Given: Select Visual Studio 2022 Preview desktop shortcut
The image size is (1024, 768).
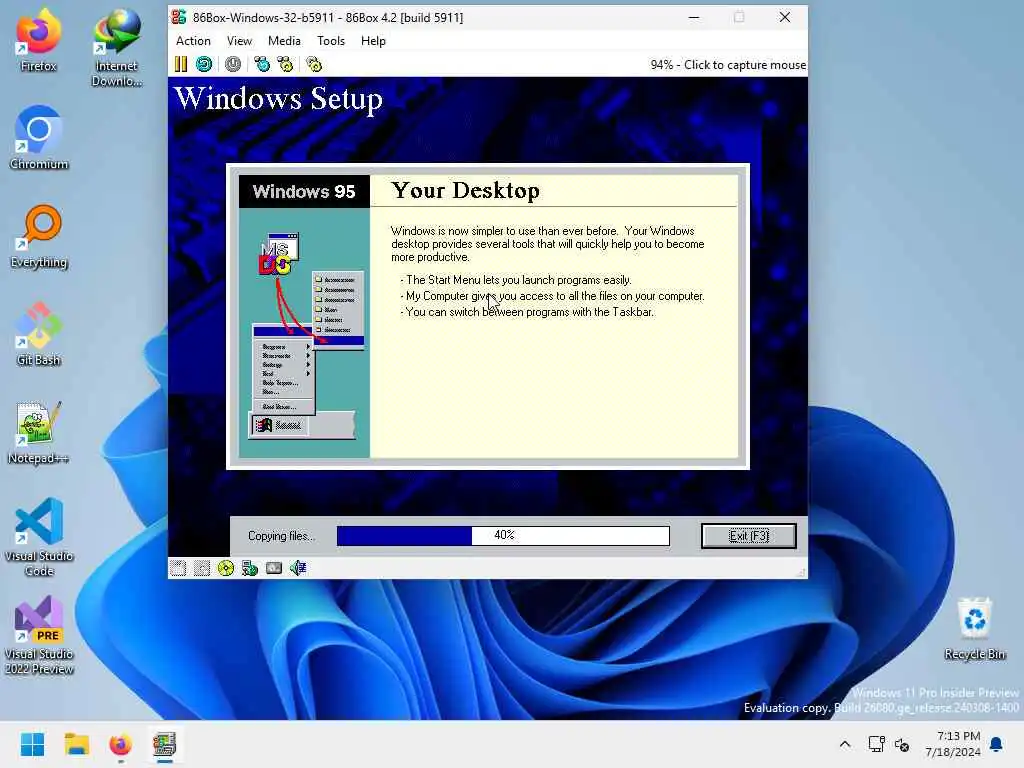Looking at the screenshot, I should 39,635.
